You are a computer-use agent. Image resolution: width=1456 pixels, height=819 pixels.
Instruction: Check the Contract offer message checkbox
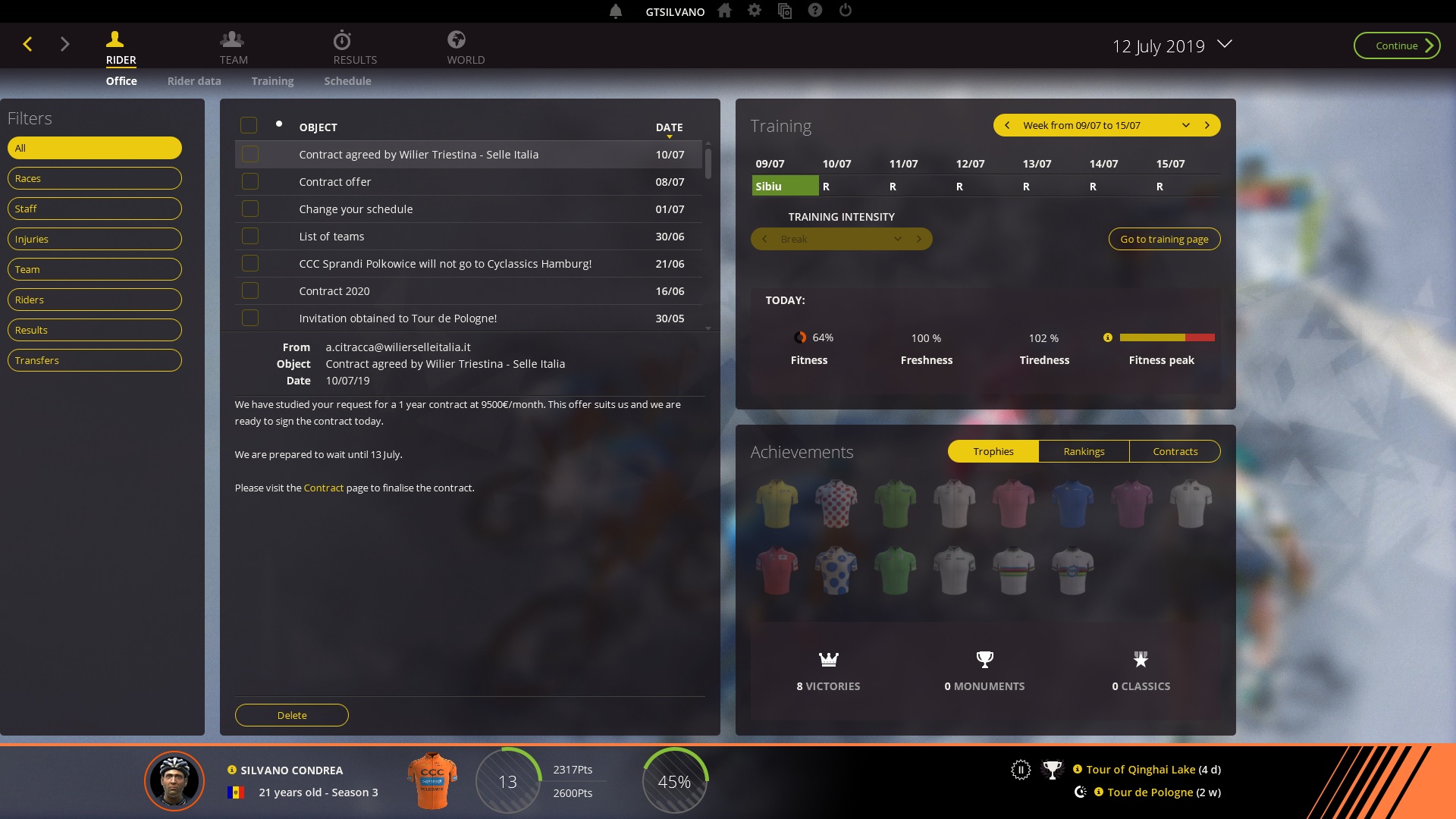click(x=250, y=182)
